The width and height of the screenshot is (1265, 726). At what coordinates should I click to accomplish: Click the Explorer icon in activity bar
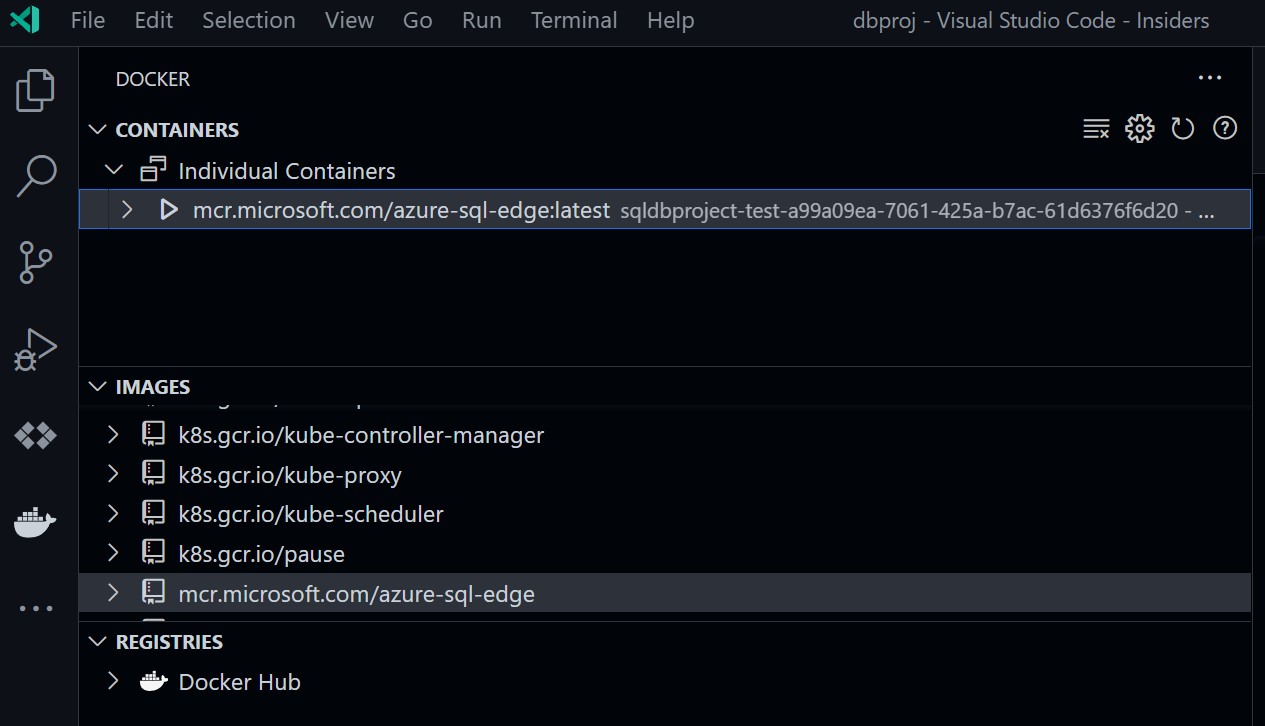[36, 89]
